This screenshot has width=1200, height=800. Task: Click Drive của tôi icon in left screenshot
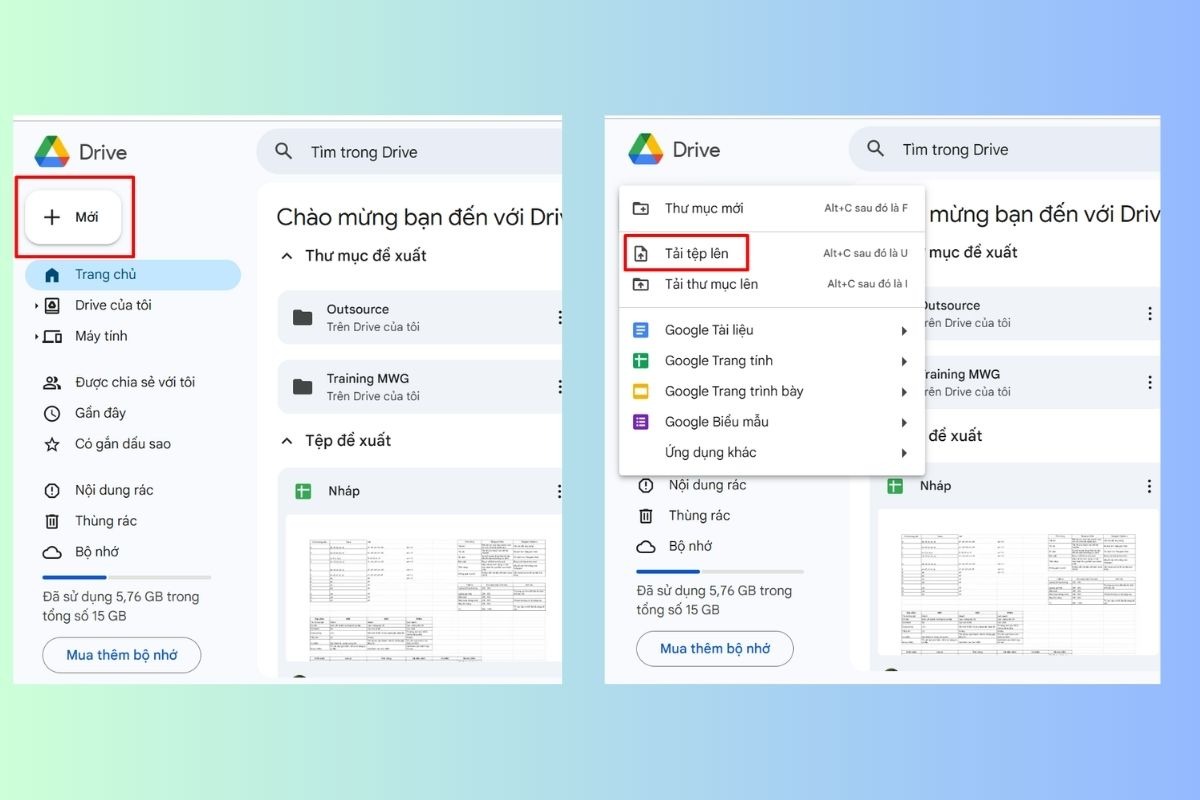(x=53, y=306)
